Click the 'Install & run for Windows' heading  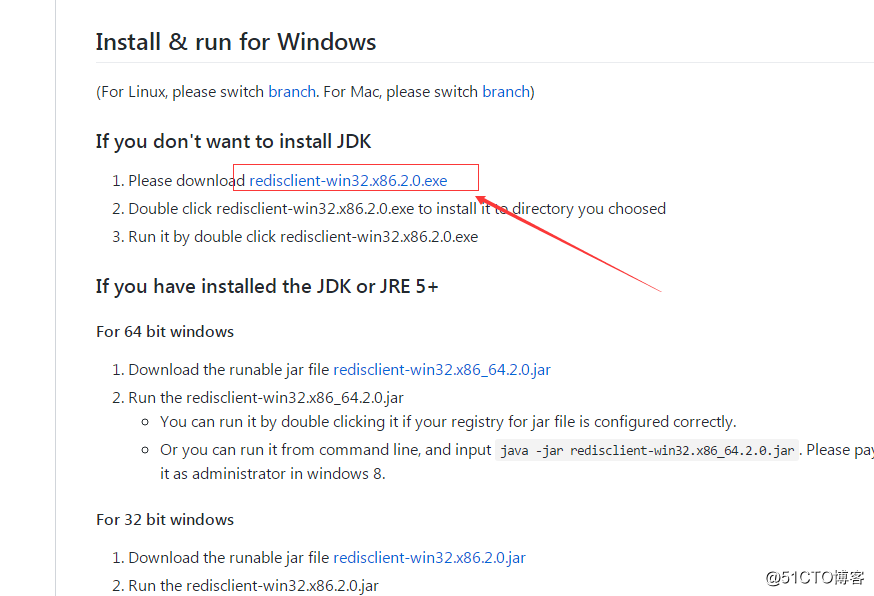coord(236,42)
